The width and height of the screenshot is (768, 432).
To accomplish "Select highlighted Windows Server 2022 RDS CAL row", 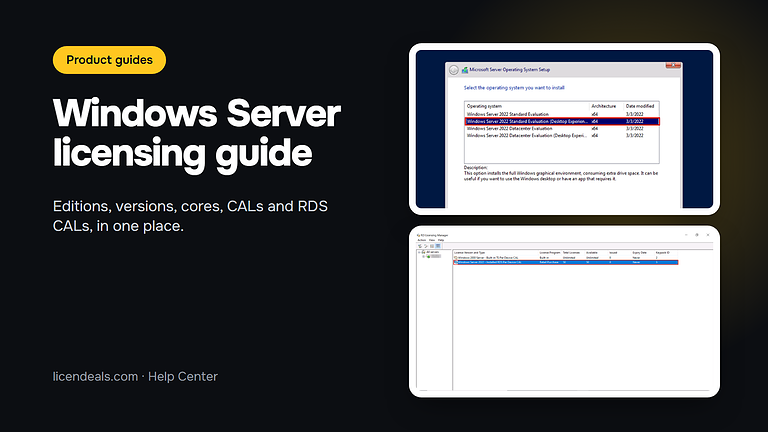I will click(566, 262).
